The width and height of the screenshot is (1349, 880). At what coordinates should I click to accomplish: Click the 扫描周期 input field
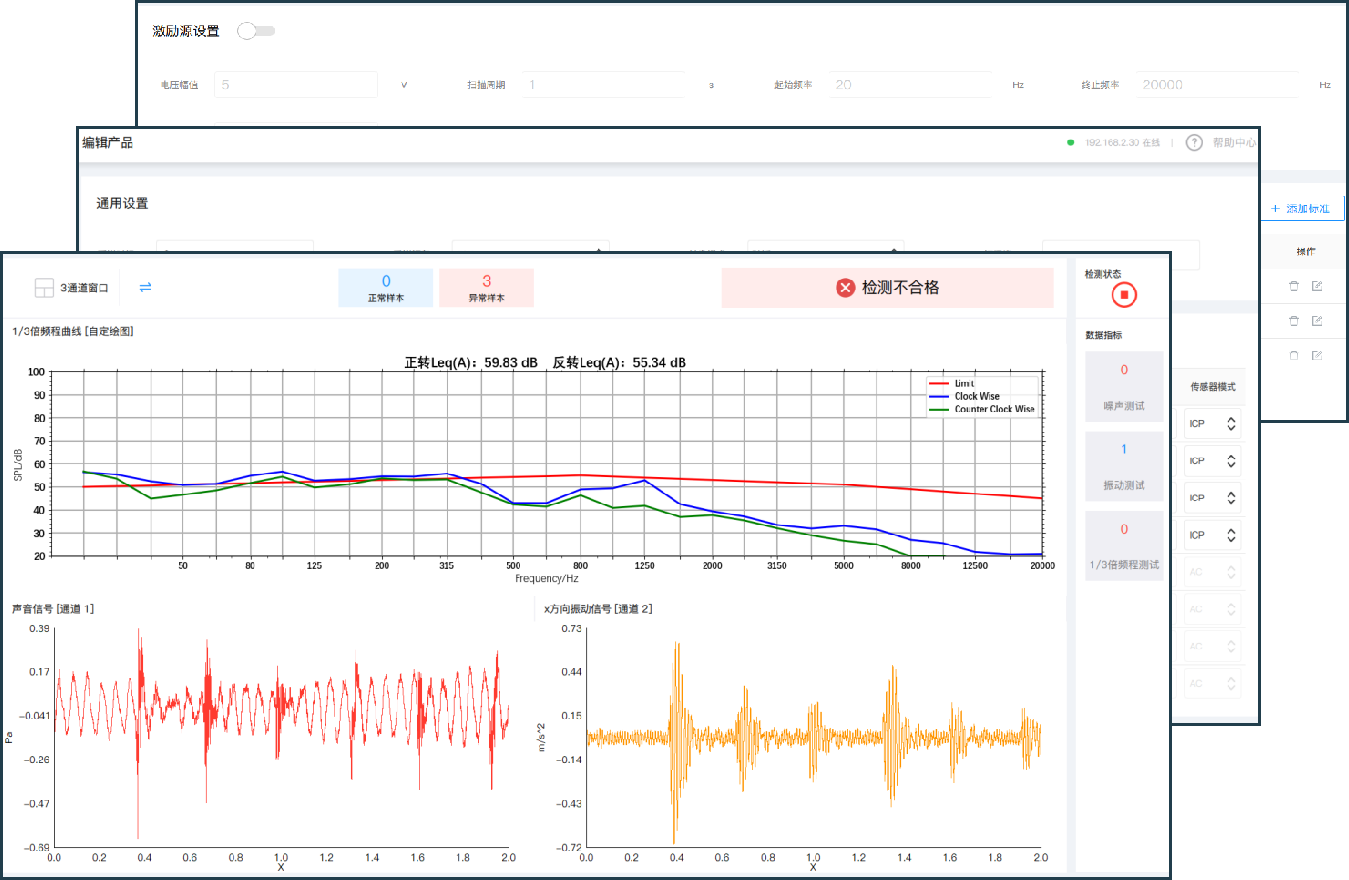603,85
